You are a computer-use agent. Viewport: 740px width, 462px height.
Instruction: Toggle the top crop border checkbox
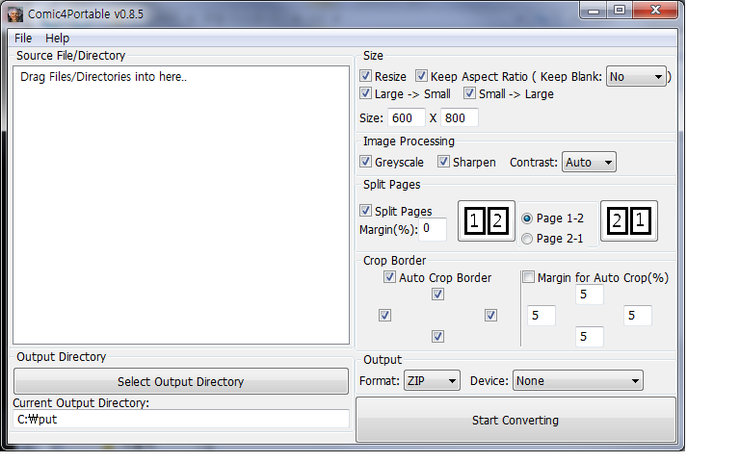tap(437, 294)
